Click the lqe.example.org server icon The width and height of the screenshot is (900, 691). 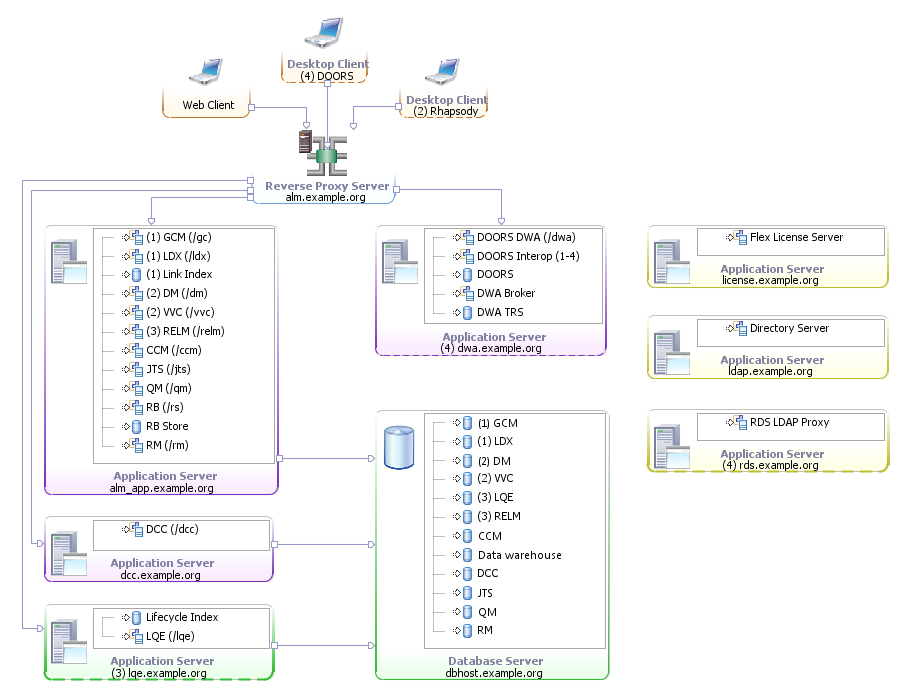tap(68, 642)
